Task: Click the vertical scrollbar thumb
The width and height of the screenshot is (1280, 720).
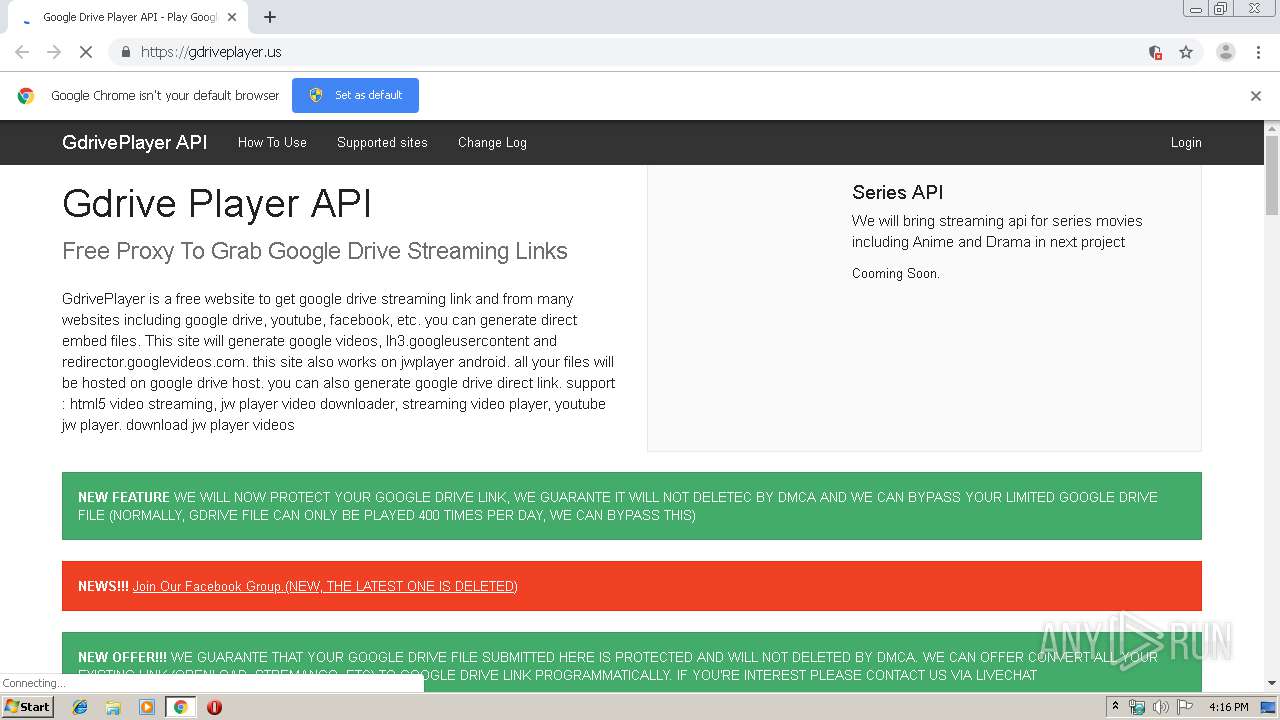Action: tap(1272, 175)
